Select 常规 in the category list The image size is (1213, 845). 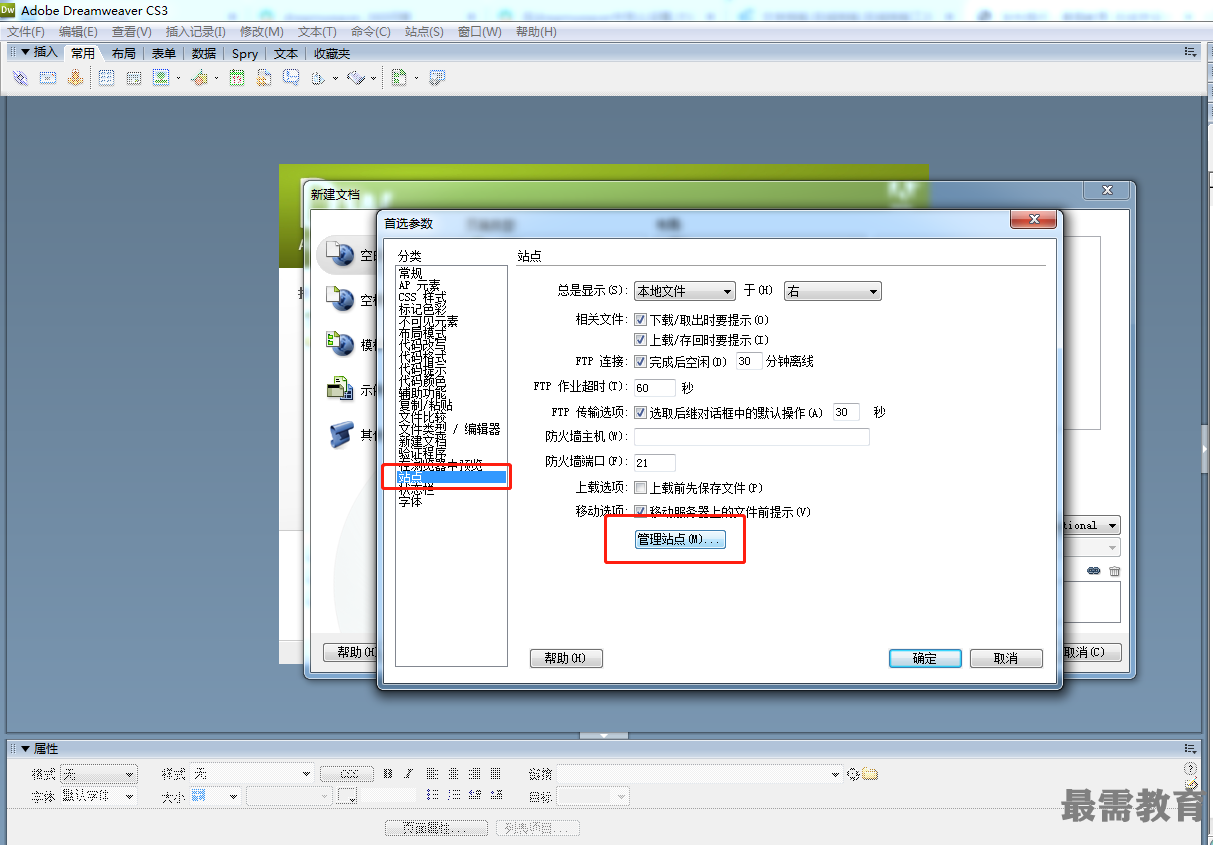coord(410,273)
